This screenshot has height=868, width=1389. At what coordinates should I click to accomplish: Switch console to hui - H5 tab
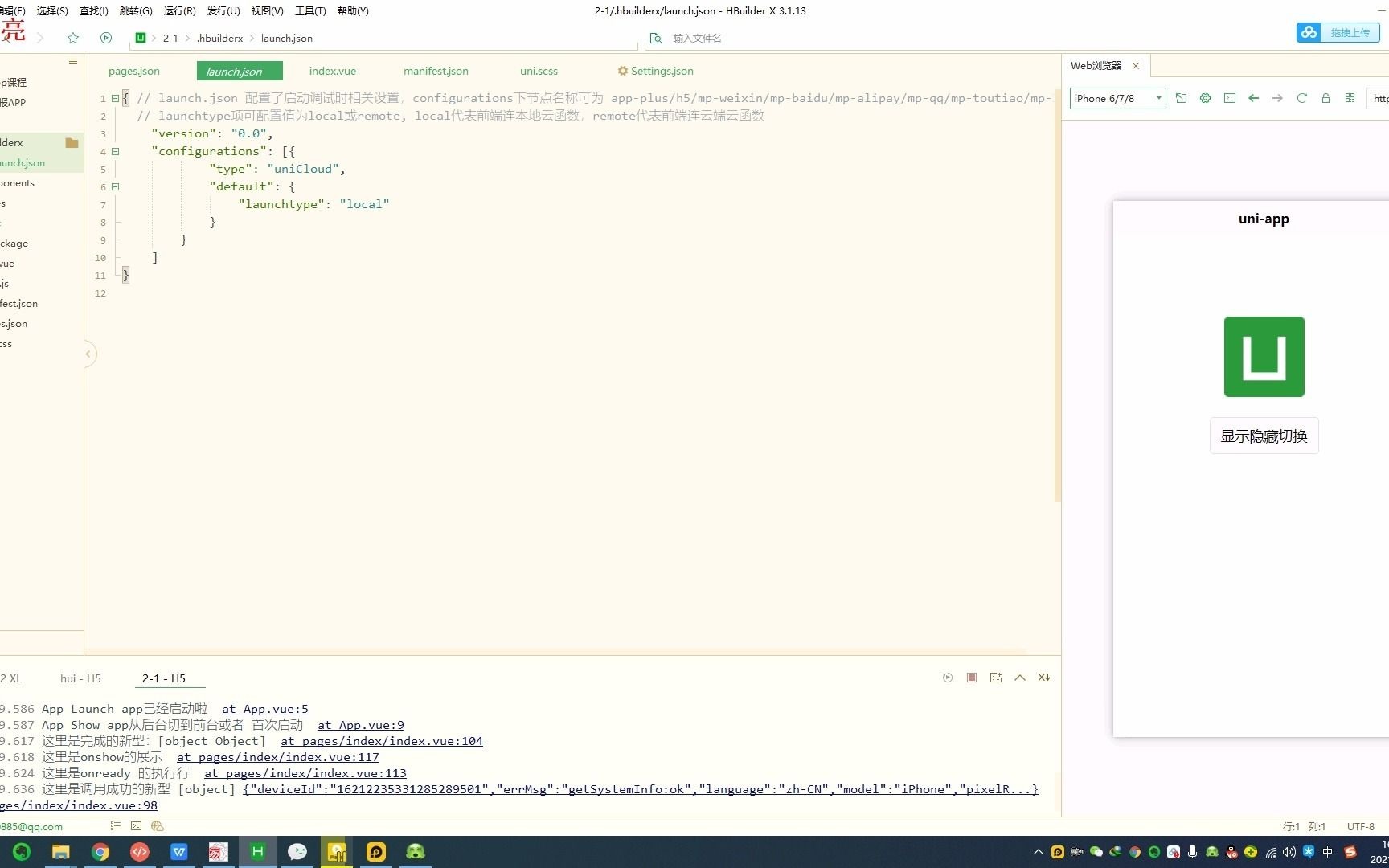coord(80,678)
